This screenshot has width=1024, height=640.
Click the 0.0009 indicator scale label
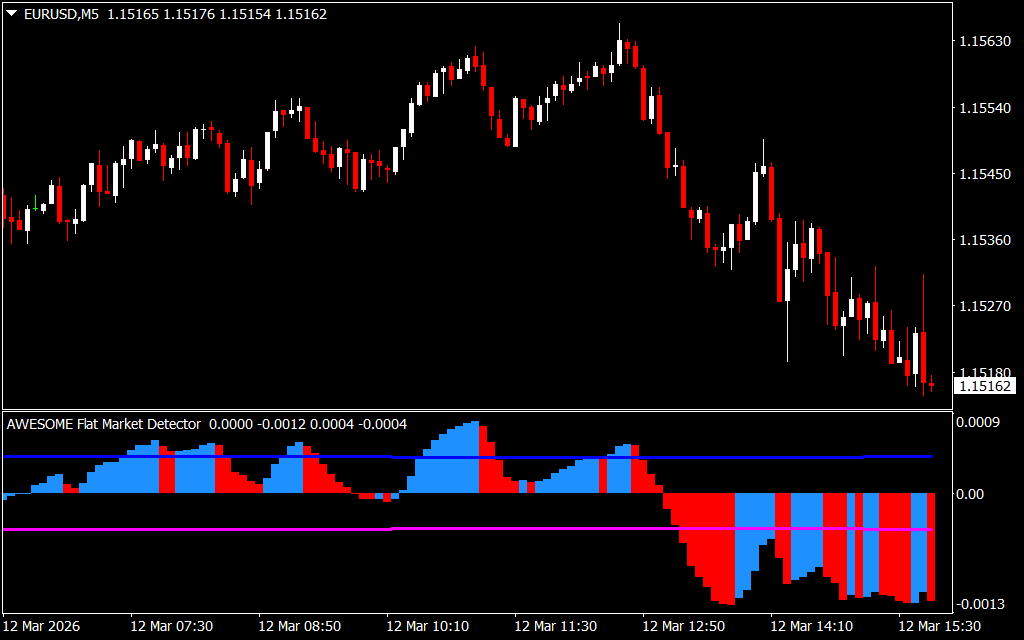pos(977,423)
